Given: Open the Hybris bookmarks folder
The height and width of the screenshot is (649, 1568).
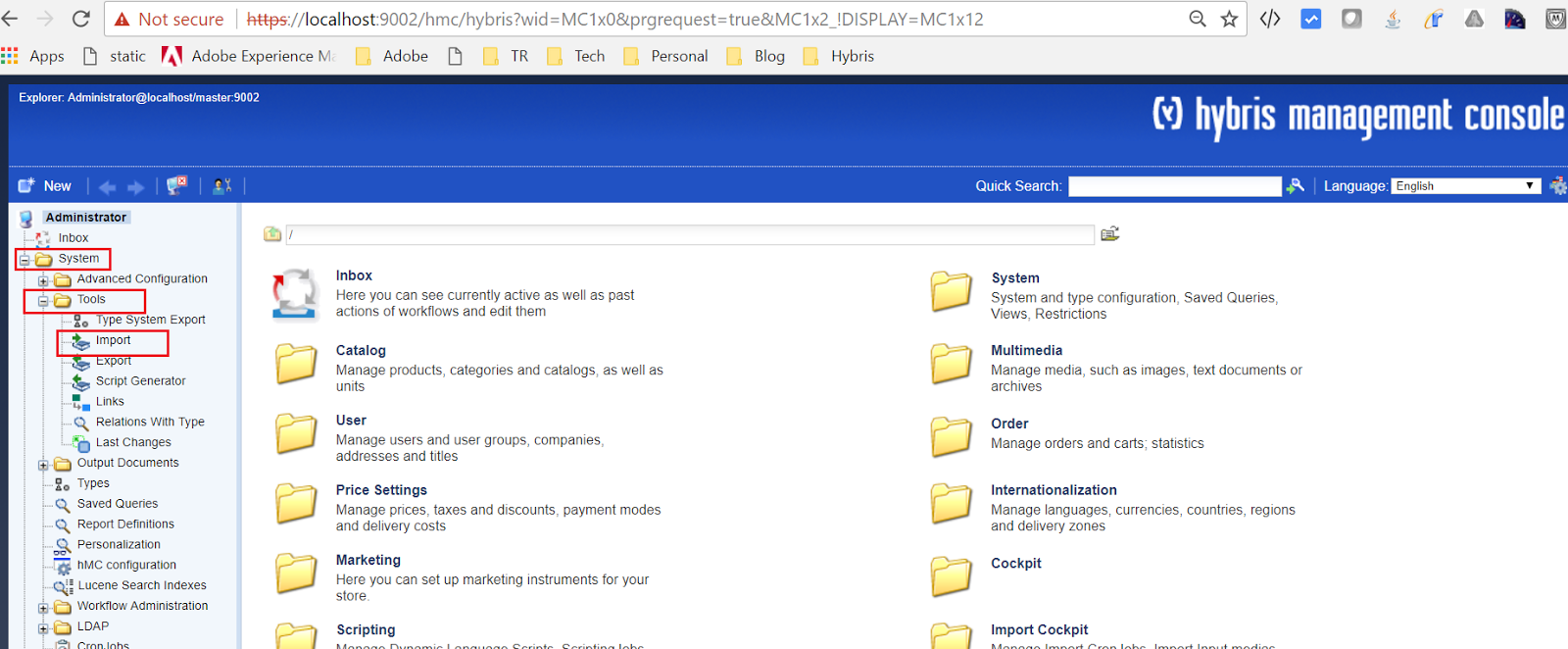Looking at the screenshot, I should (x=839, y=56).
